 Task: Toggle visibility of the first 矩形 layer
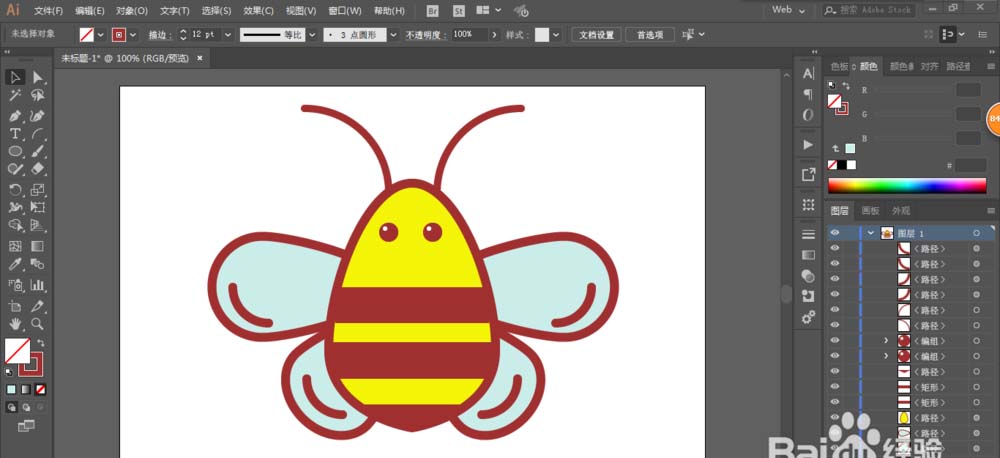(835, 387)
